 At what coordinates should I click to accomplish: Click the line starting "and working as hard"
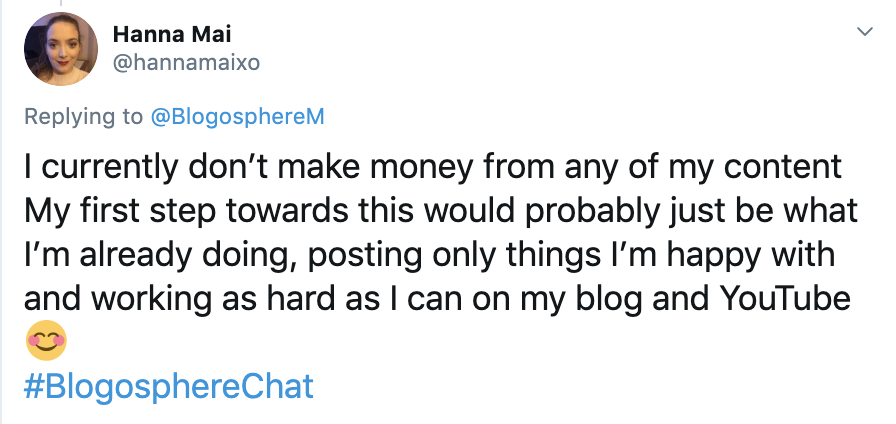pyautogui.click(x=436, y=298)
